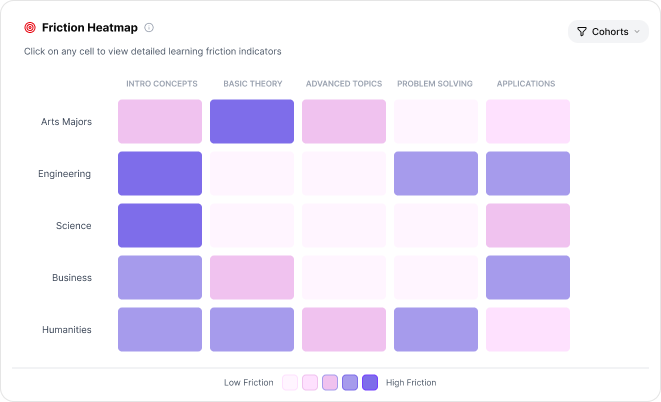Open Arts Majors Basic Theory cell
This screenshot has height=402, width=661.
252,122
